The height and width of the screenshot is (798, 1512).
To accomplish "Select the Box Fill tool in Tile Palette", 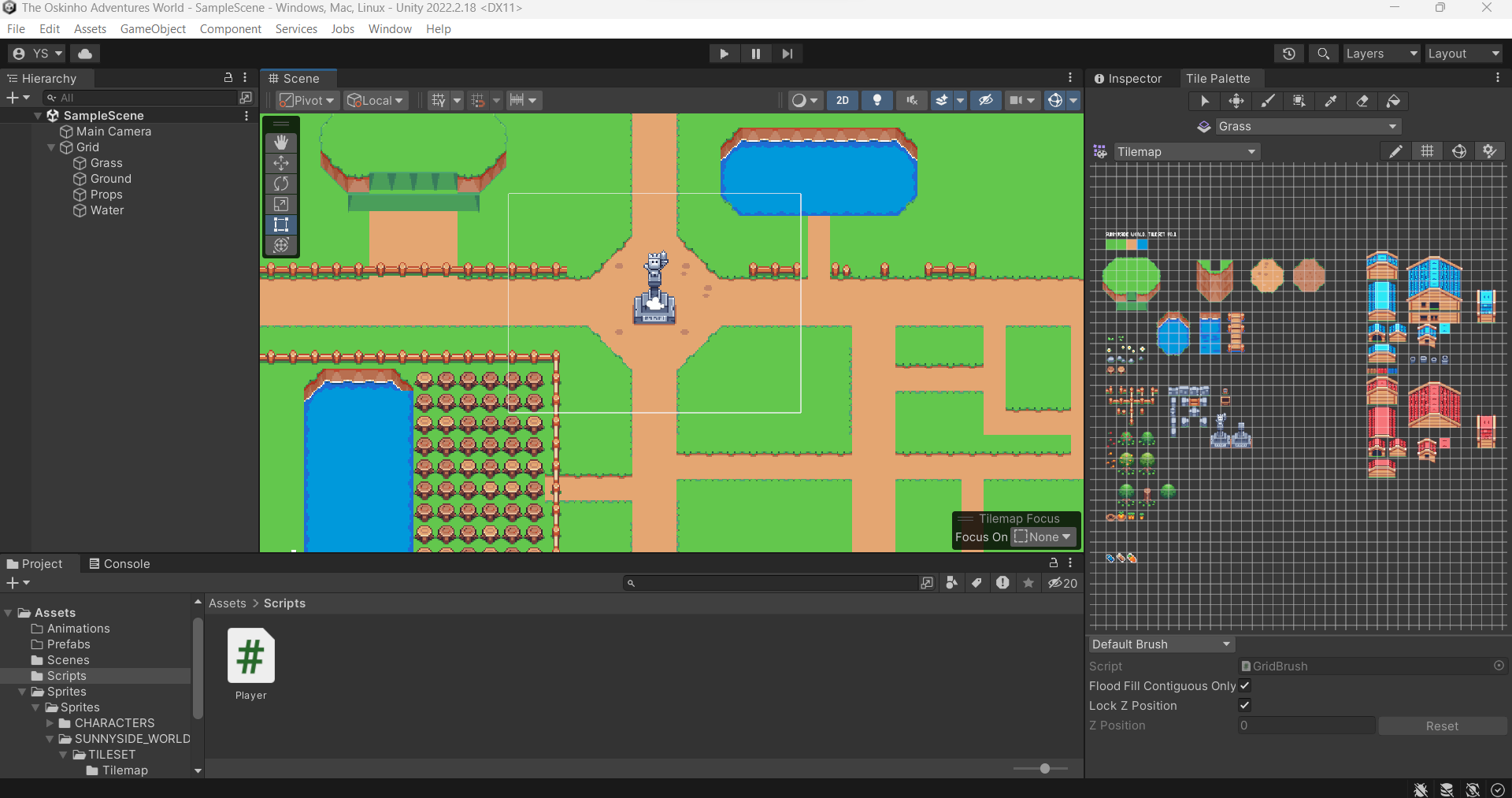I will [x=1299, y=101].
